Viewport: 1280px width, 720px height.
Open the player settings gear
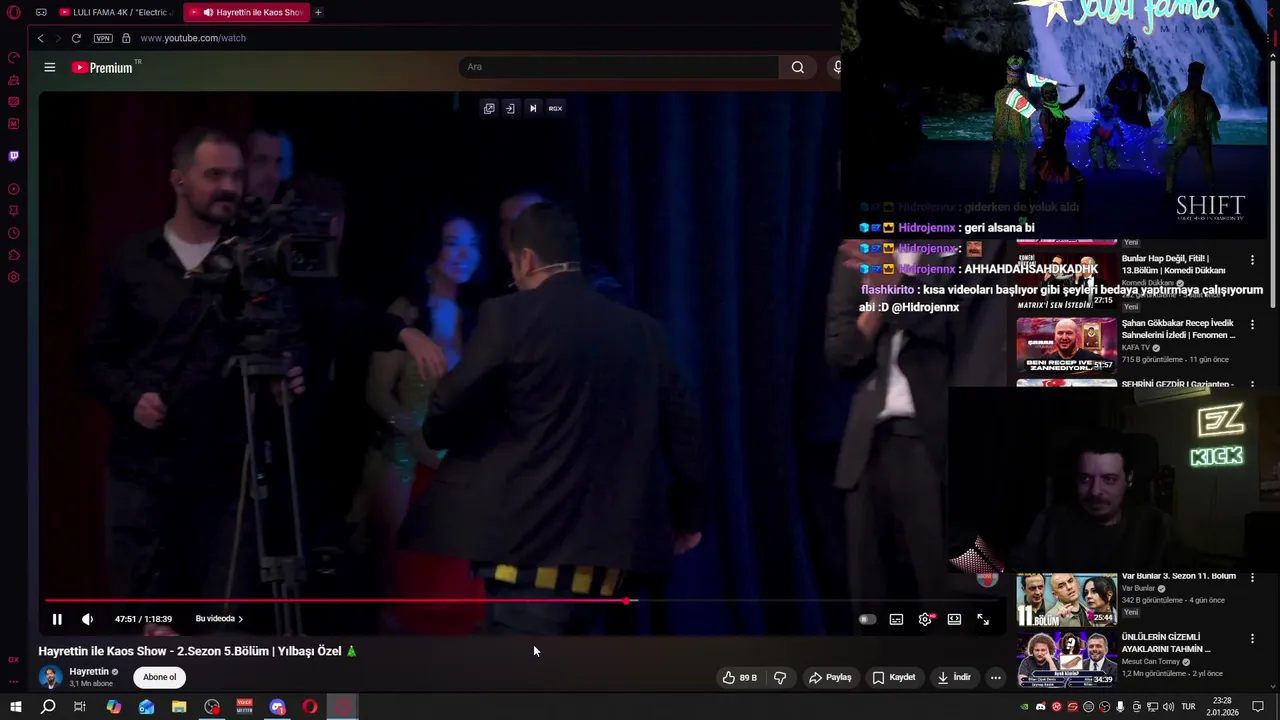[925, 619]
